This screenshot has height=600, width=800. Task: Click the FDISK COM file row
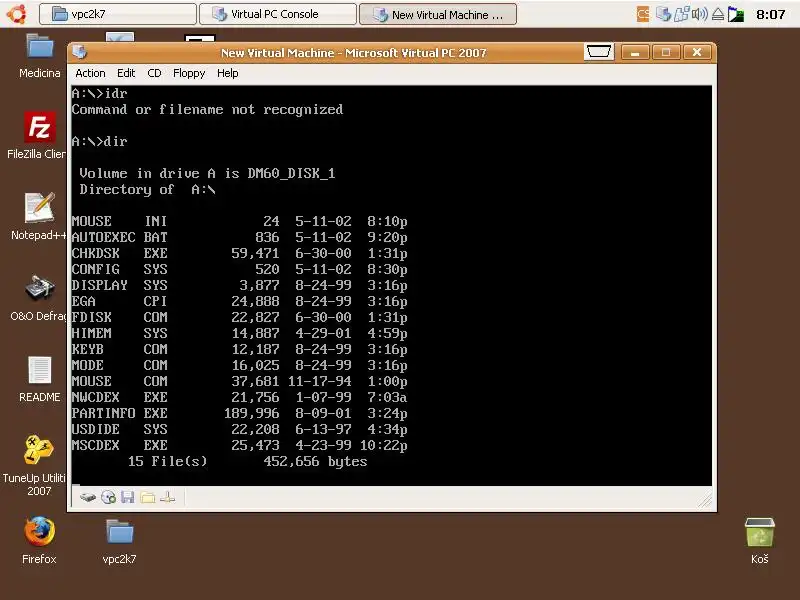(x=239, y=317)
